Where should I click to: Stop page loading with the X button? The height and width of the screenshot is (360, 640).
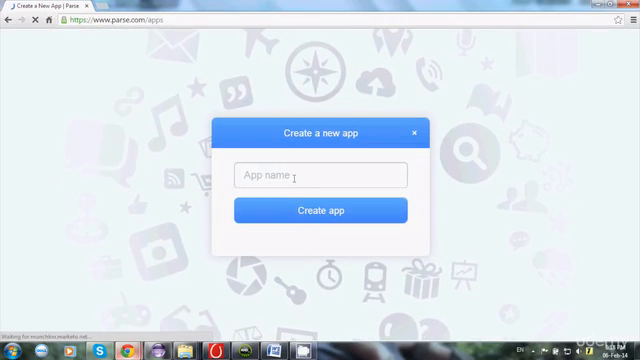point(35,20)
